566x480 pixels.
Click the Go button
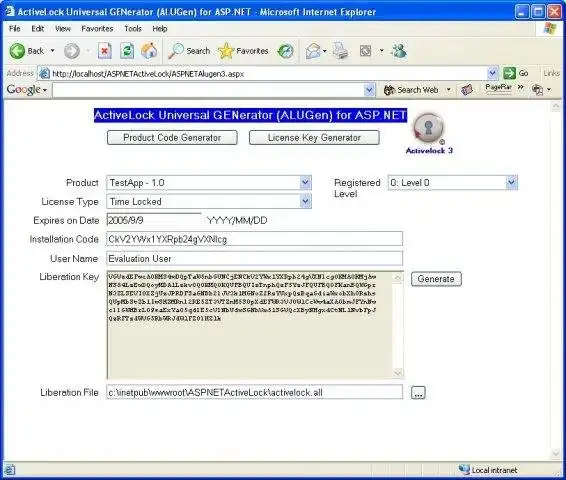coord(516,73)
